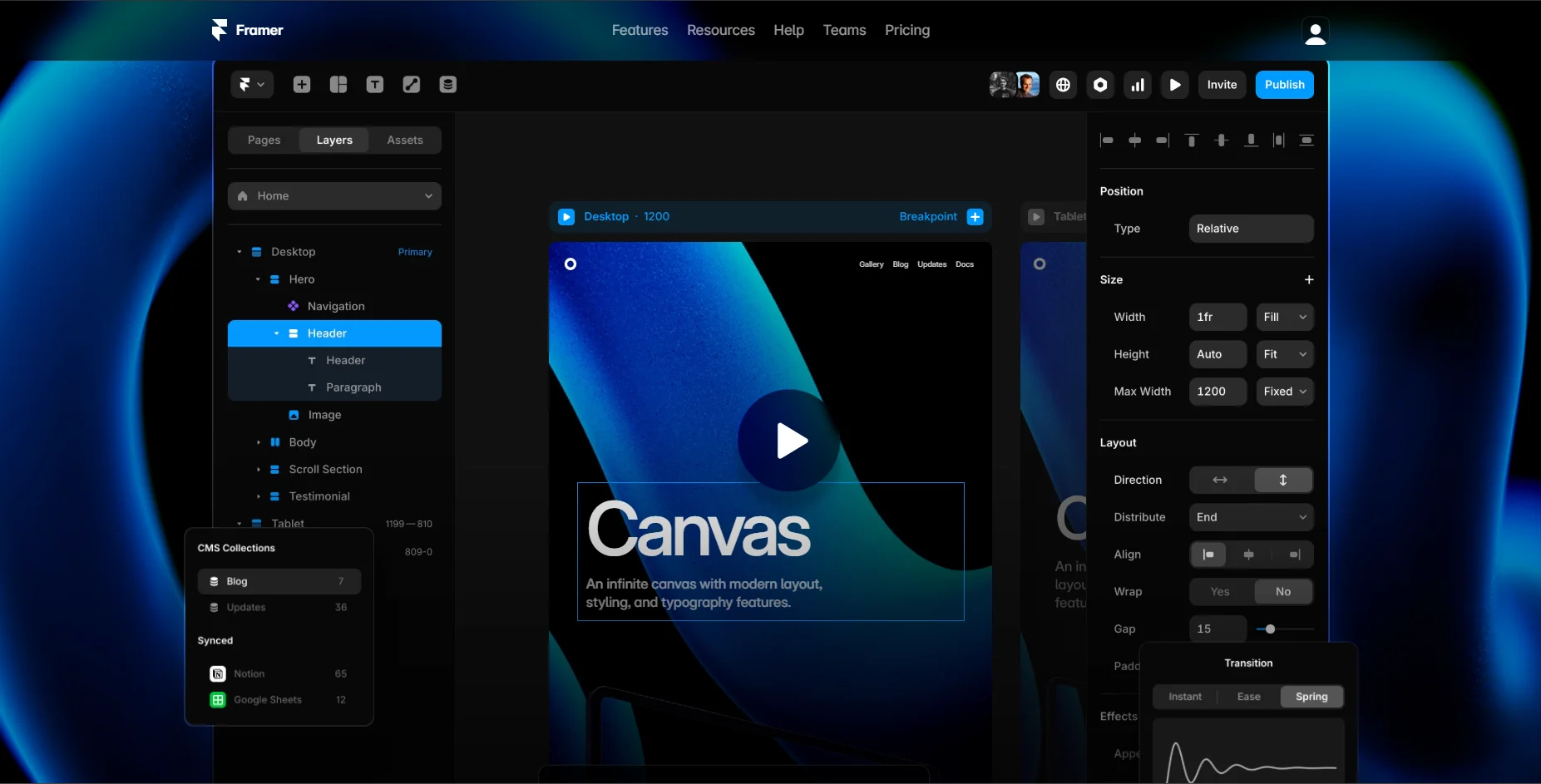Click the Framer logo in the site header
This screenshot has height=784, width=1541.
coord(247,30)
